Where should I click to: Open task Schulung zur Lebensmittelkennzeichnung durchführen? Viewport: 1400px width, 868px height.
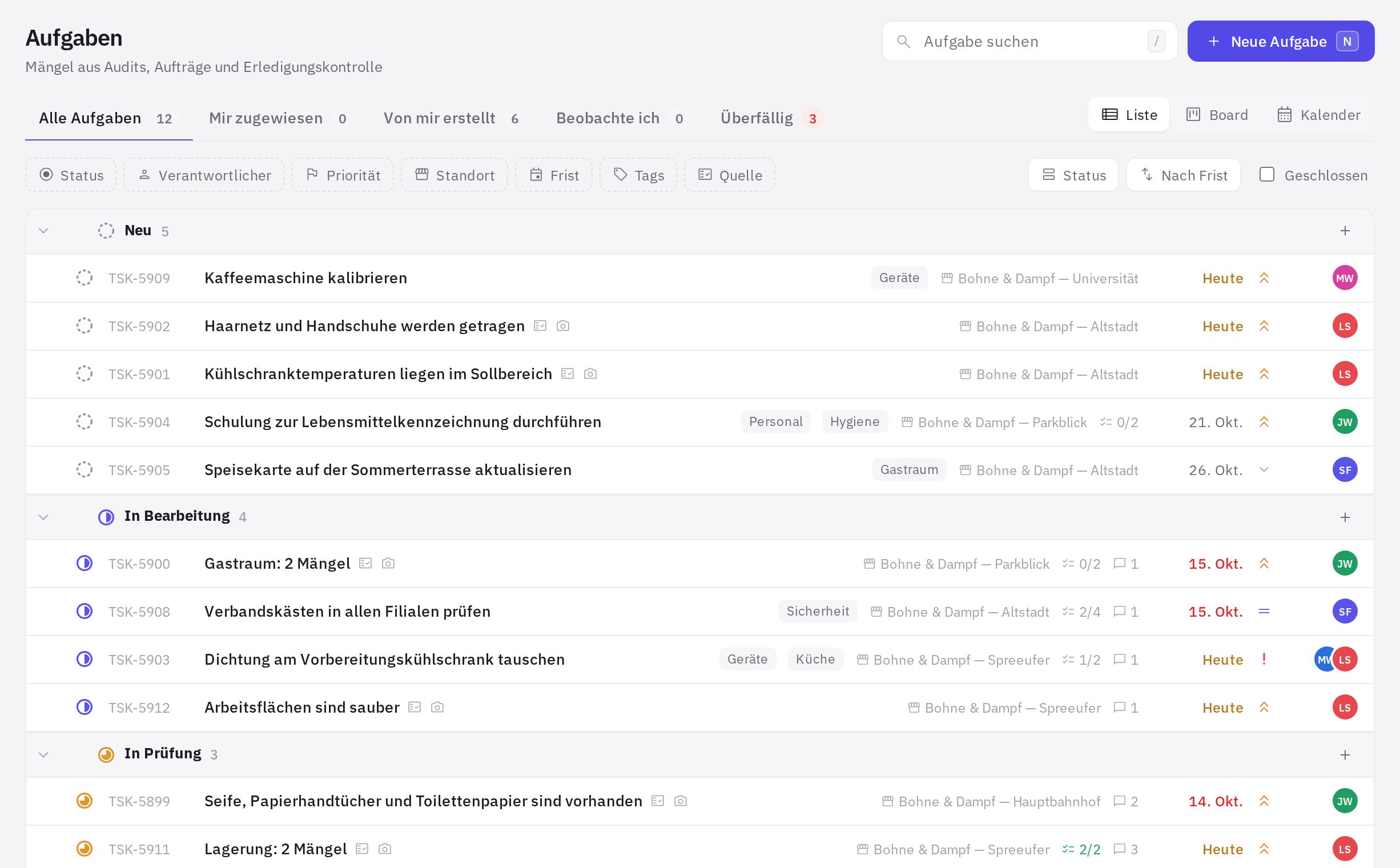click(x=403, y=422)
